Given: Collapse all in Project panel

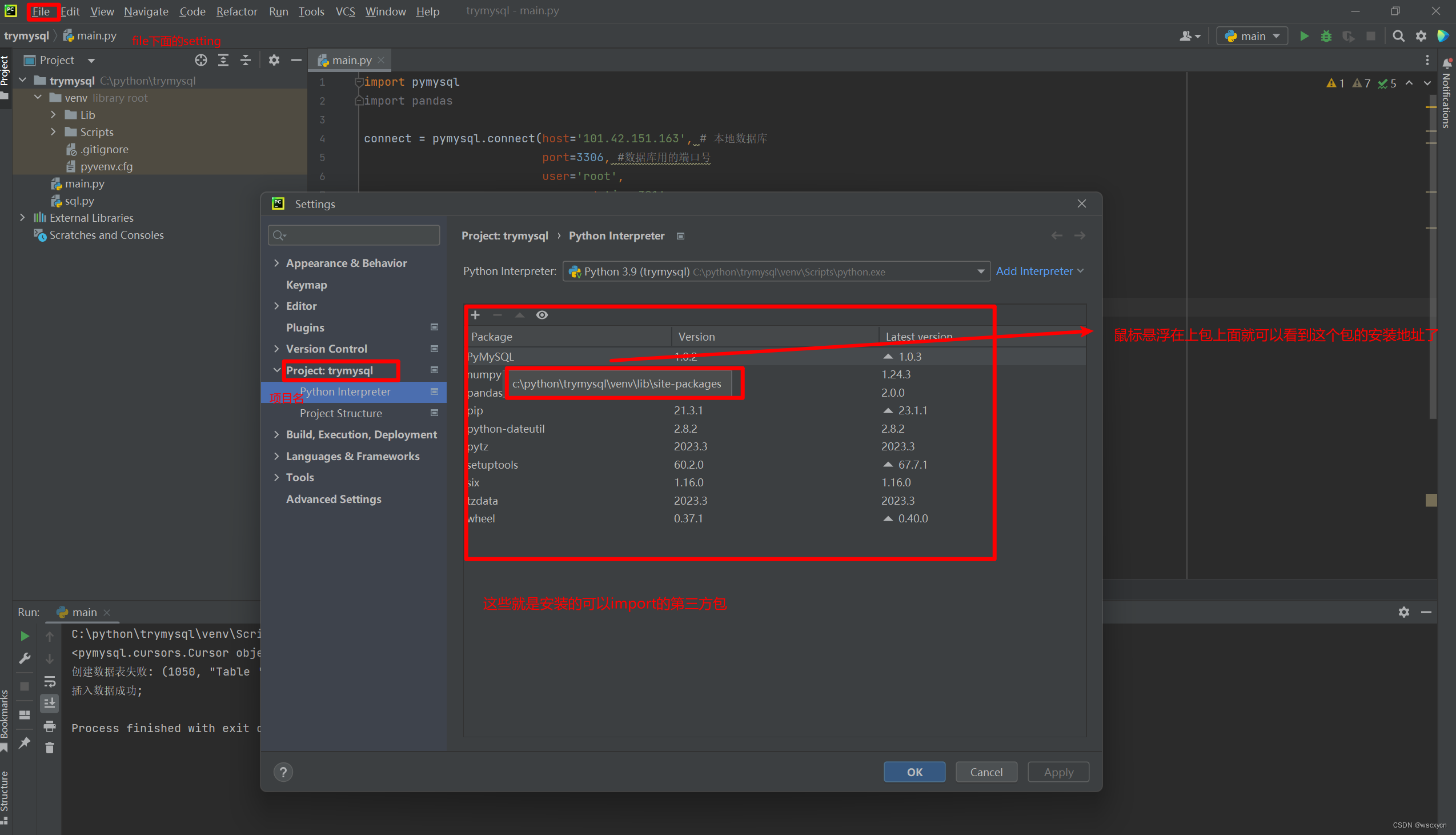Looking at the screenshot, I should pos(245,60).
